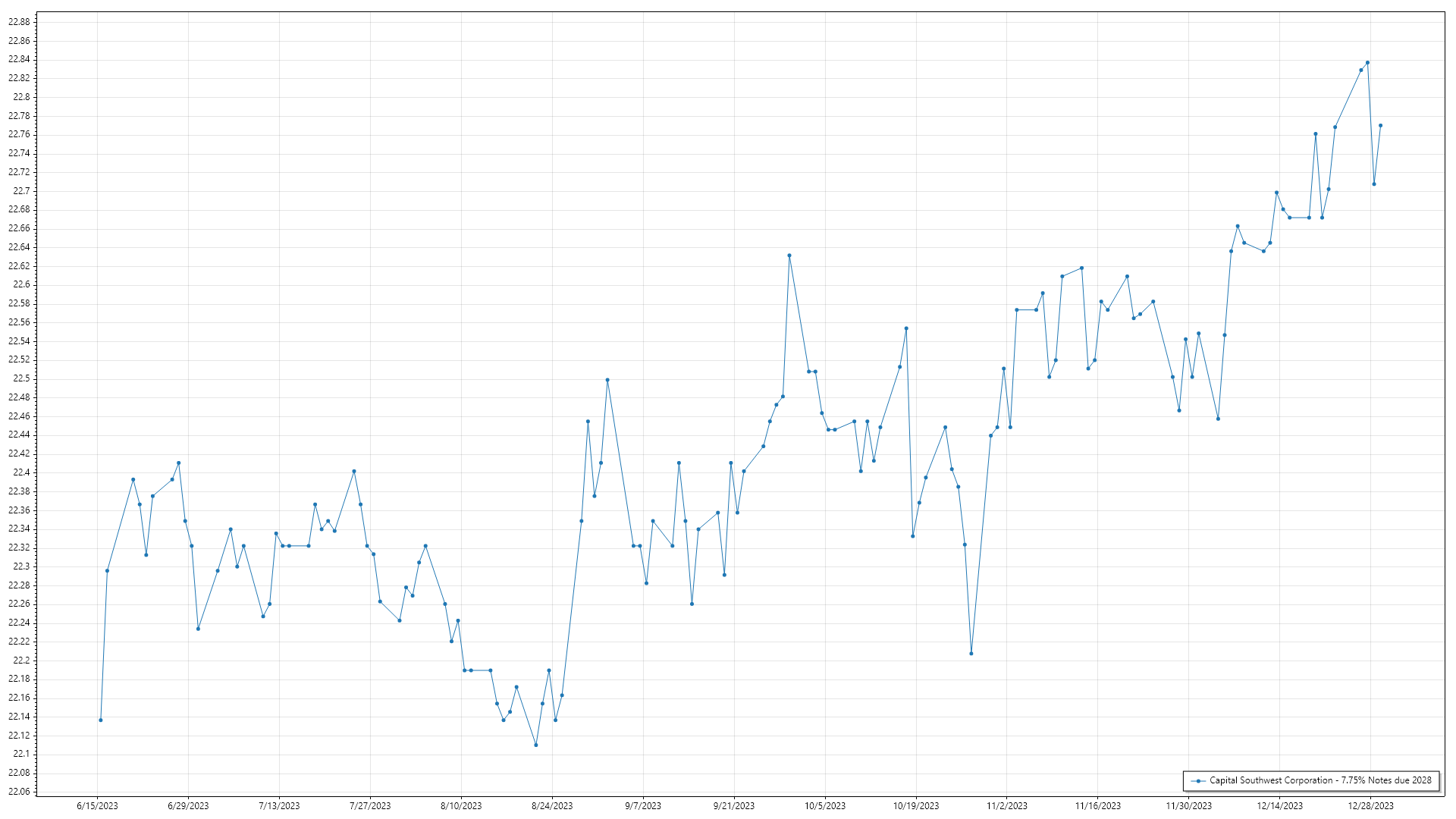
Task: Click the late-September spike point near 22.63
Action: pos(789,256)
